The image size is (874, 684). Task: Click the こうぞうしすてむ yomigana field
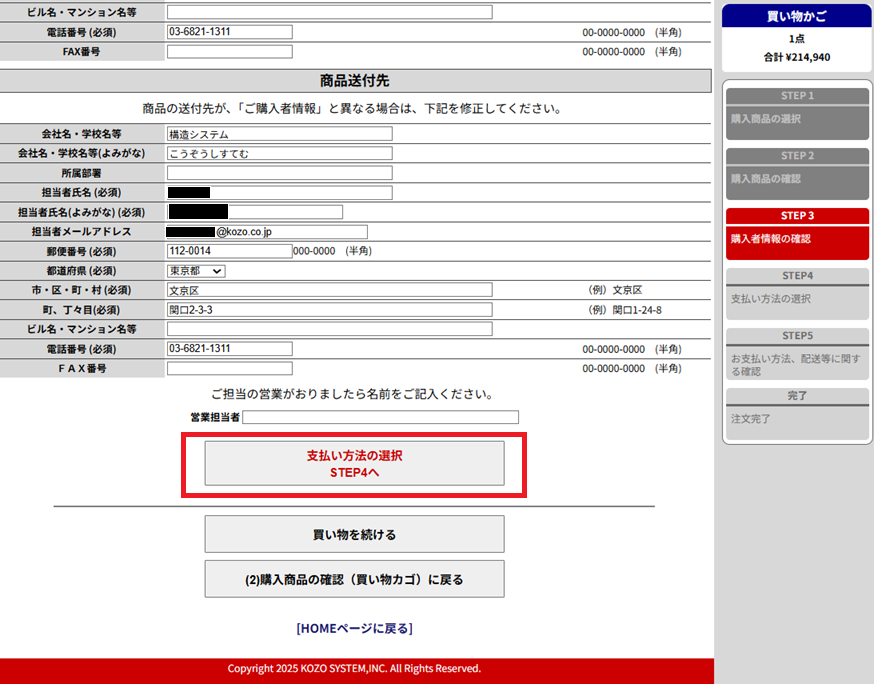(x=279, y=153)
